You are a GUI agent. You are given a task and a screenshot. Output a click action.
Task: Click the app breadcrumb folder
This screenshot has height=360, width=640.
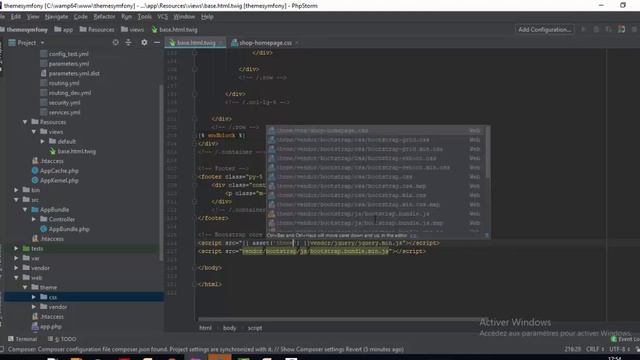point(64,29)
